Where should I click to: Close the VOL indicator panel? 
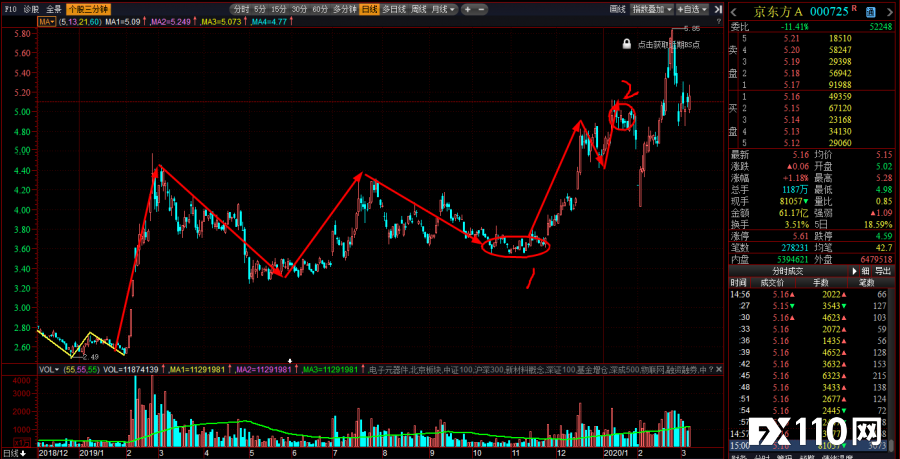point(719,369)
